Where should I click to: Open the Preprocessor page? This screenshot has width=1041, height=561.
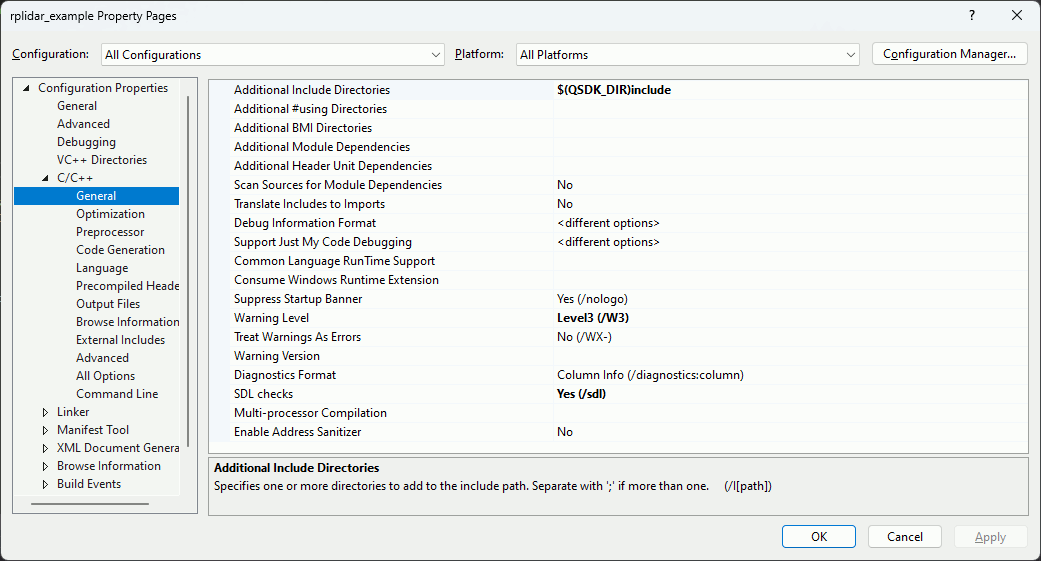click(x=110, y=232)
